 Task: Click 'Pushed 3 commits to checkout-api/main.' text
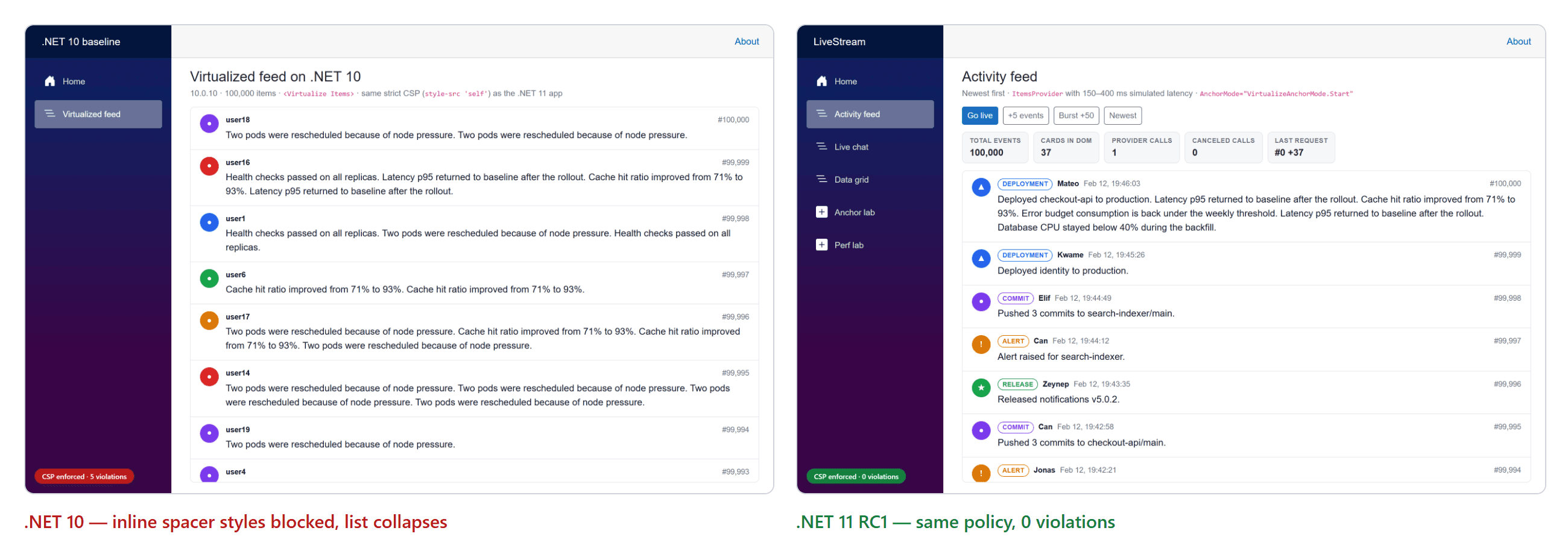pyautogui.click(x=1081, y=442)
